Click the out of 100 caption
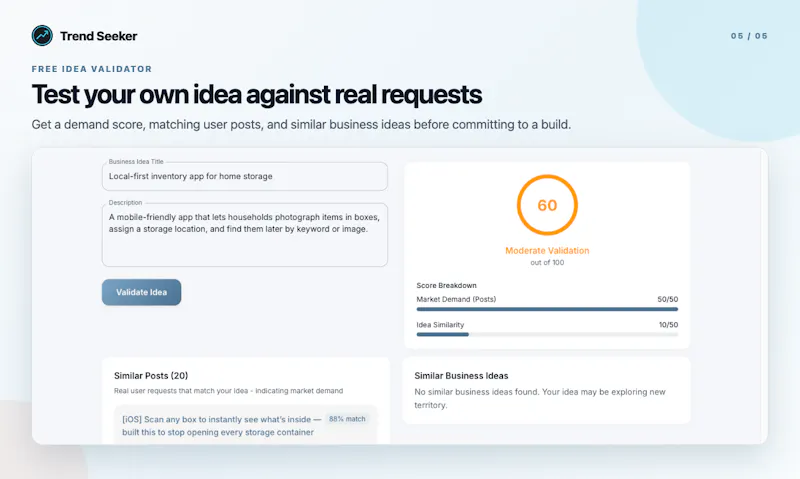 [547, 263]
